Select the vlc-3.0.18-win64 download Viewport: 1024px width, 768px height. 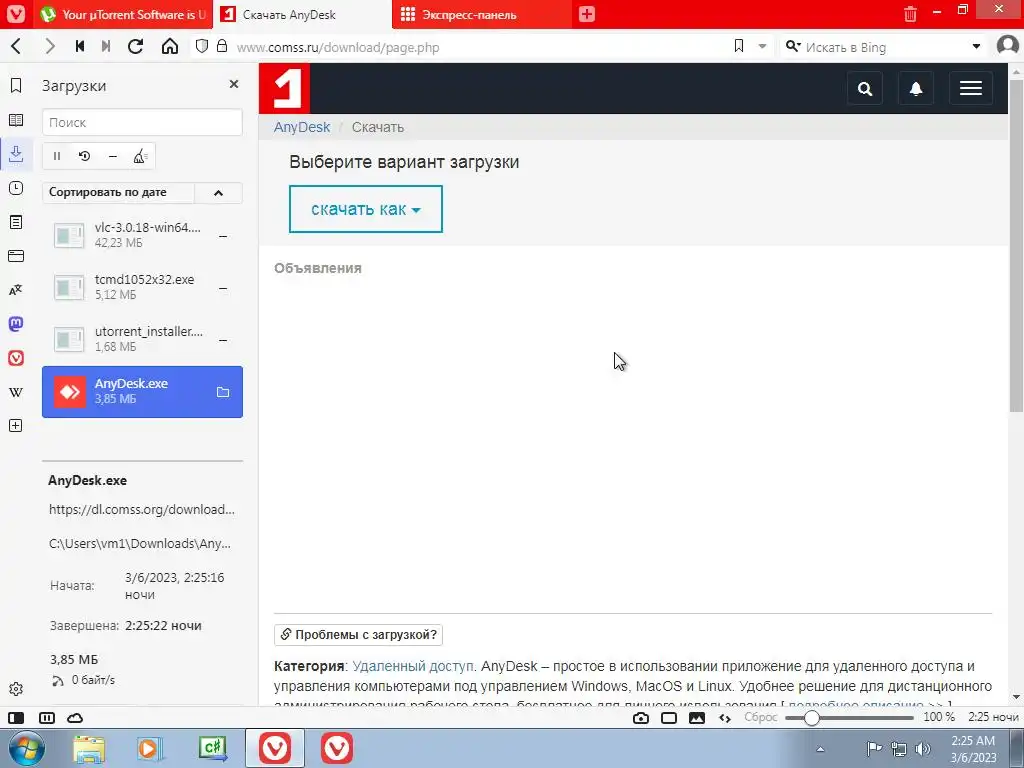point(142,234)
